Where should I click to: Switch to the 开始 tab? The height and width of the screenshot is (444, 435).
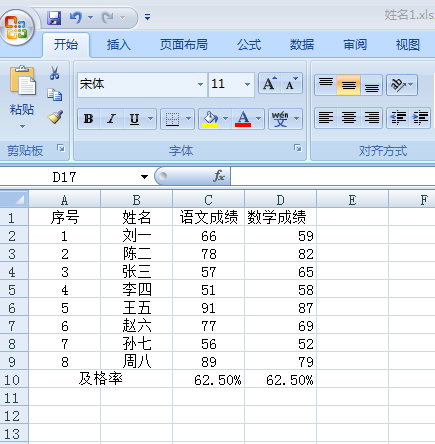click(66, 44)
